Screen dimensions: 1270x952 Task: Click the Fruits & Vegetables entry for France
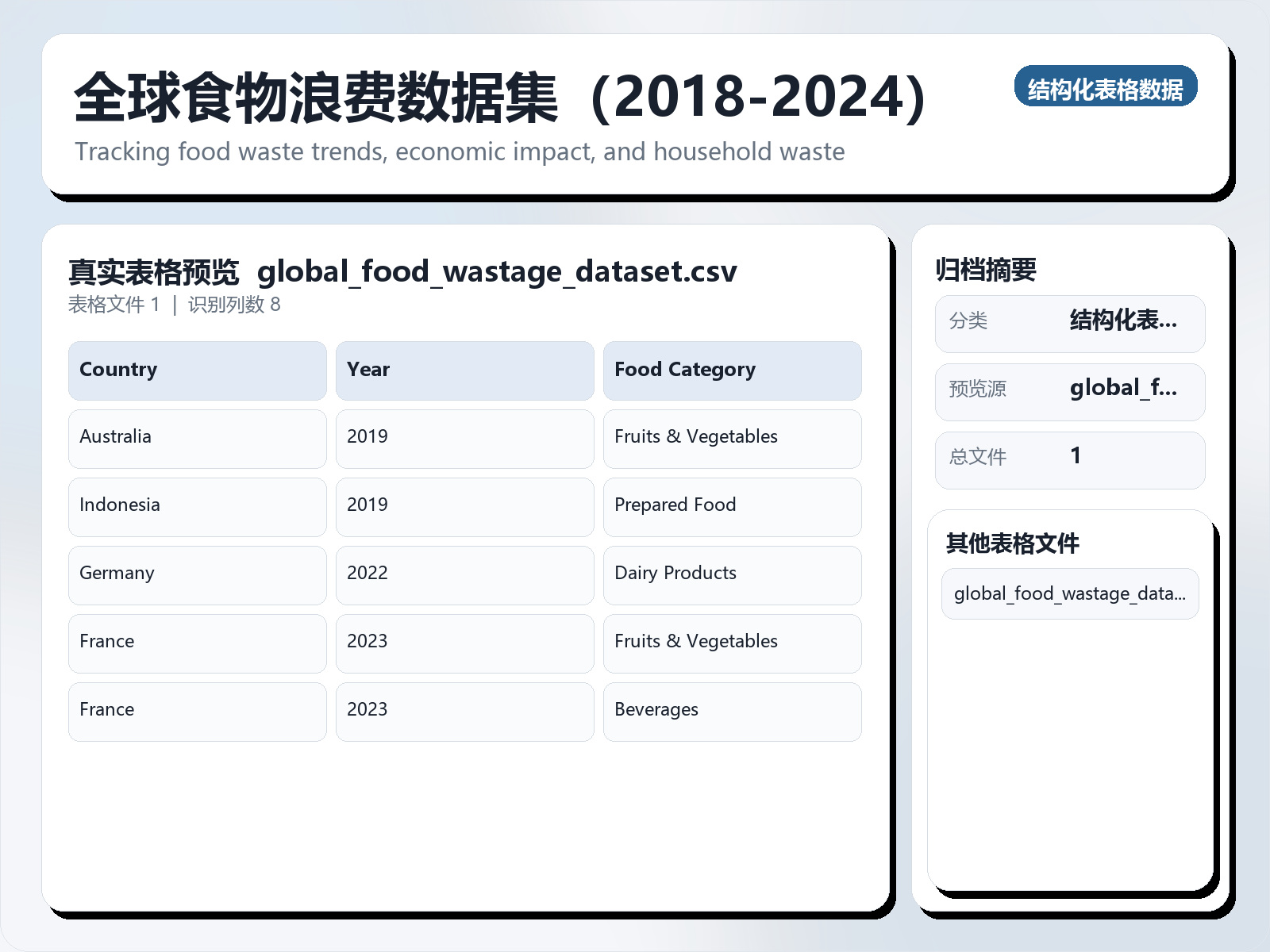point(695,642)
